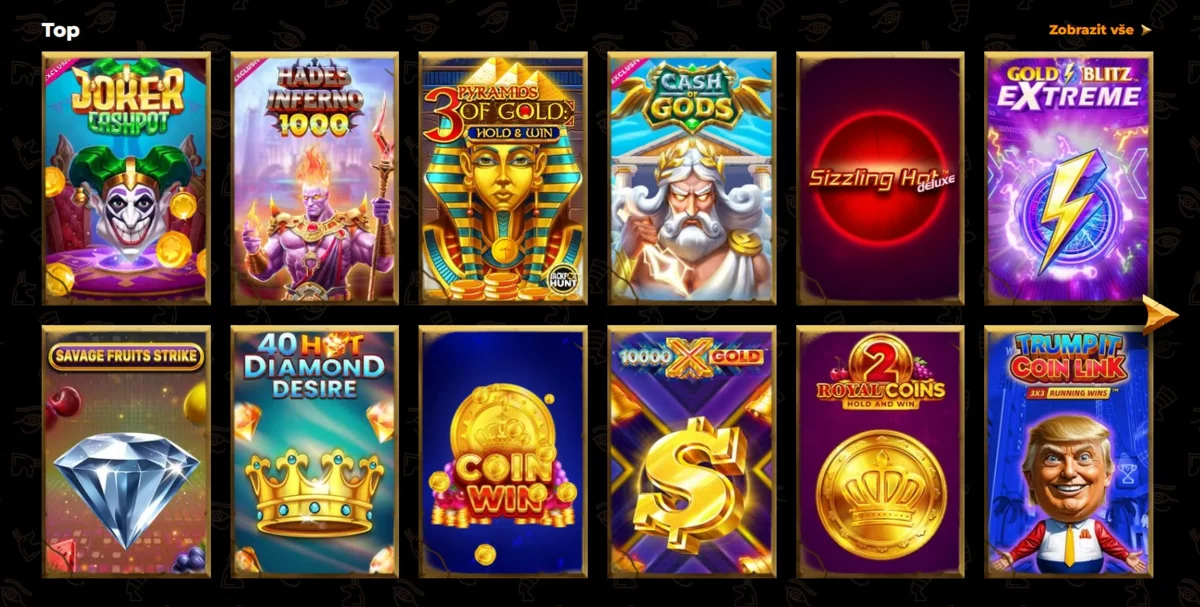The height and width of the screenshot is (607, 1200).
Task: Click the gold next-arrow carousel button
Action: click(1161, 315)
